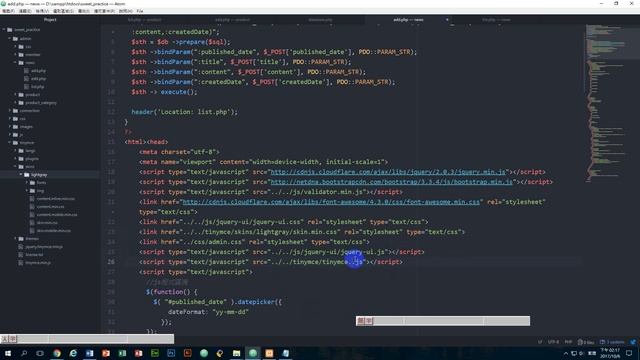Open the File menu in menu bar

coord(140,11)
